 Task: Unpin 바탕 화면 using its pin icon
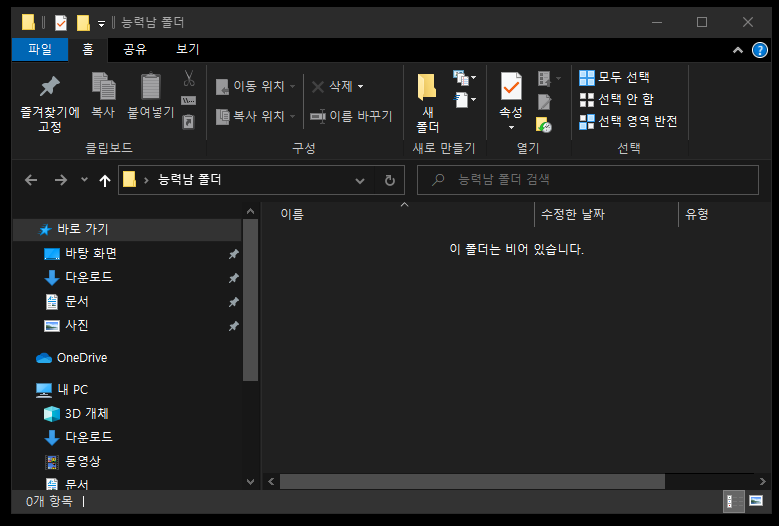(x=234, y=254)
